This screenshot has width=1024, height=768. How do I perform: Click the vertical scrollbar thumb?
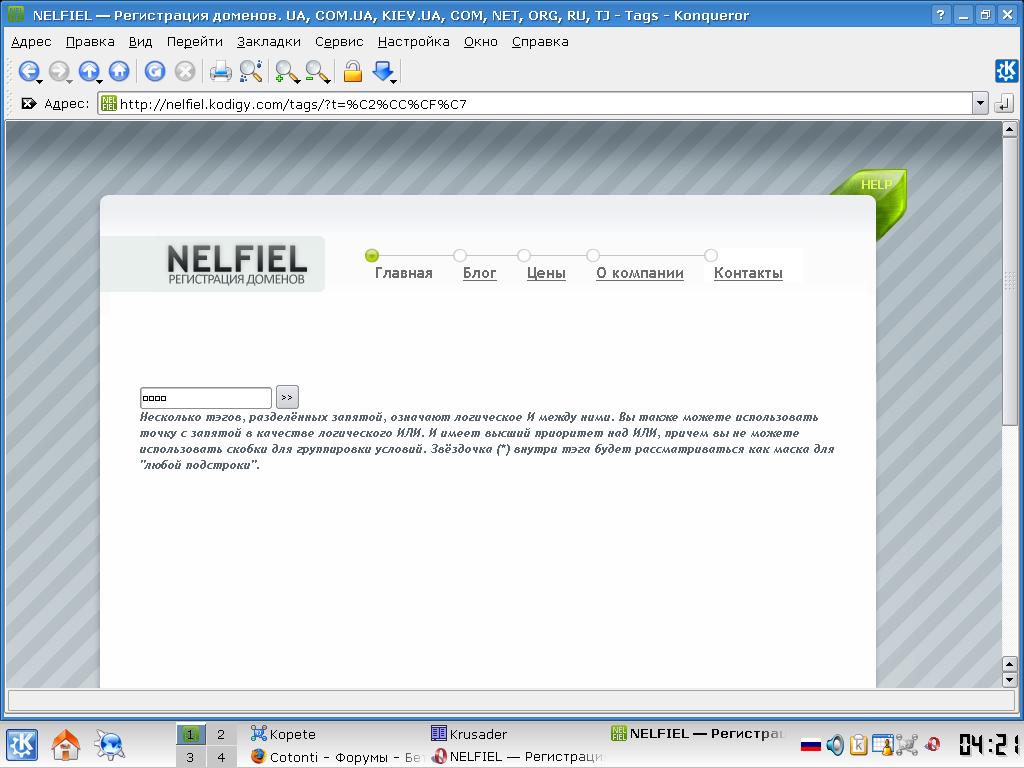(1010, 281)
